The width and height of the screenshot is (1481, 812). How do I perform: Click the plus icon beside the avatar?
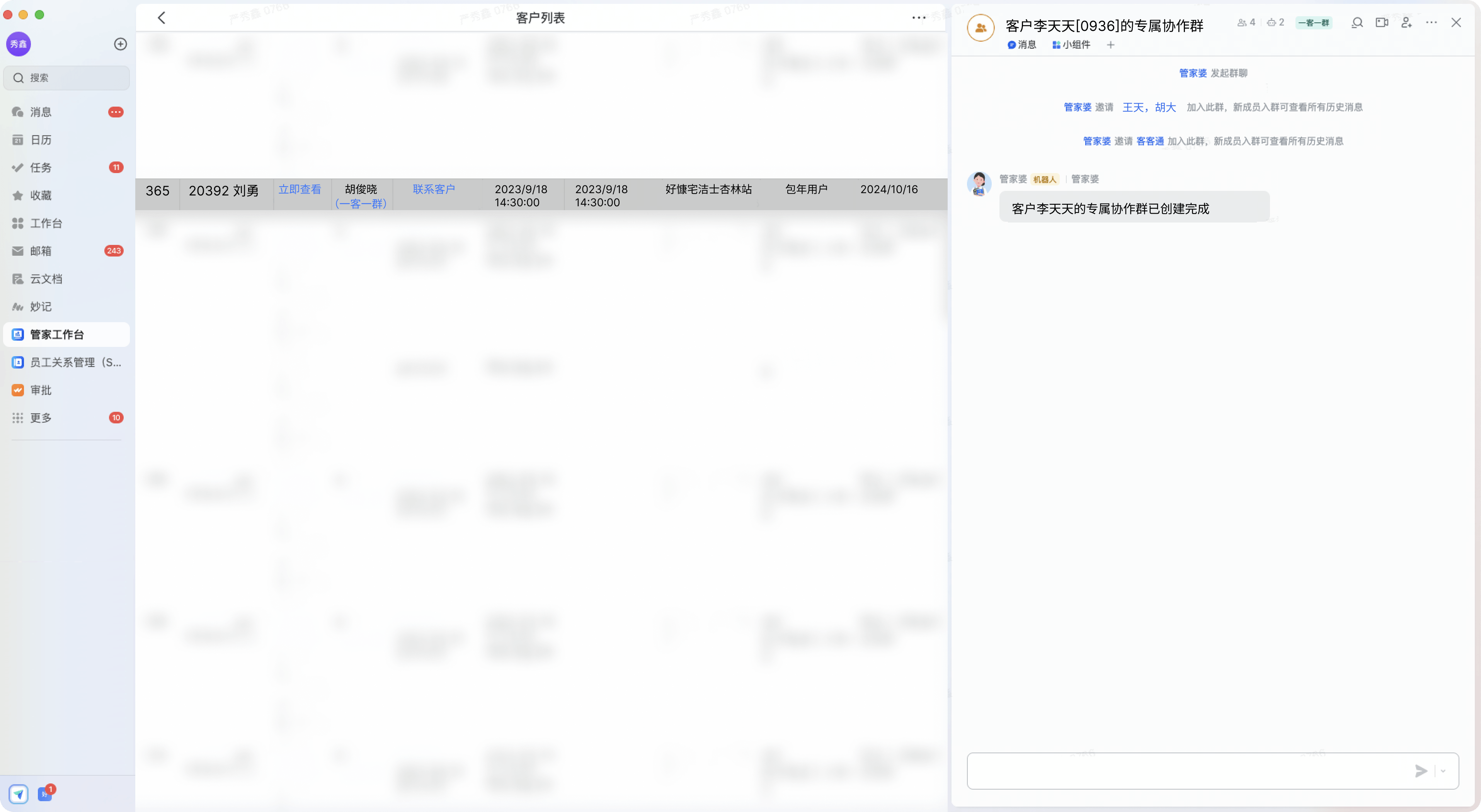click(x=120, y=44)
